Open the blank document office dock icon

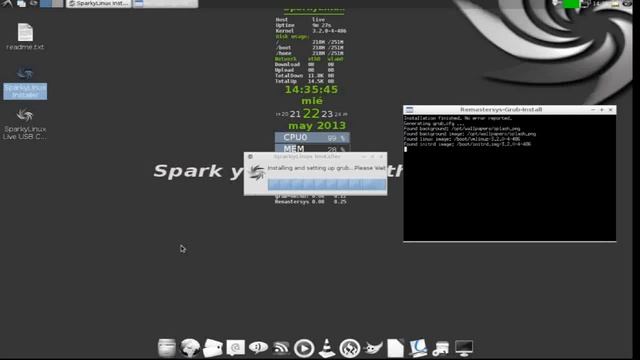pos(395,348)
